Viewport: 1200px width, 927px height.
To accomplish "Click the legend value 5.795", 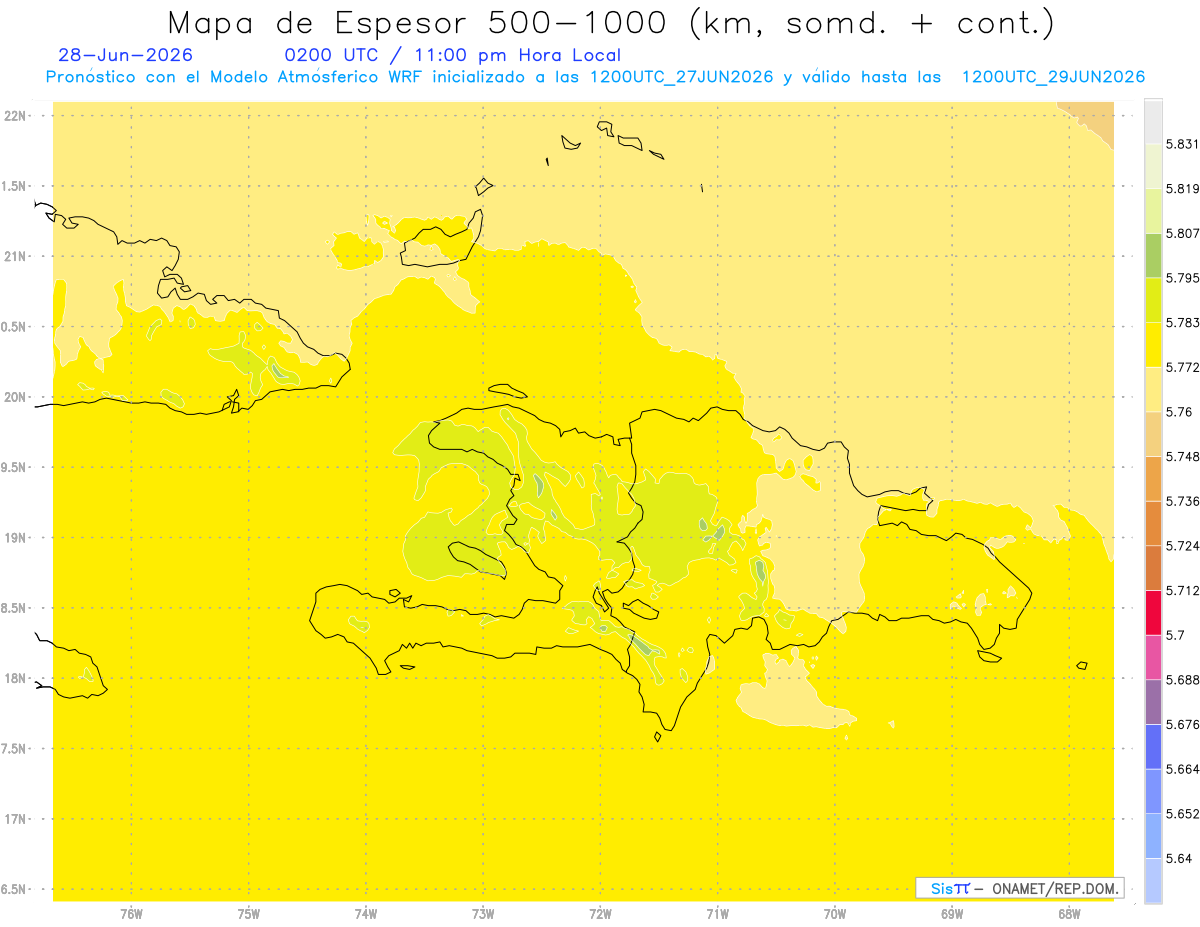I will point(1182,278).
